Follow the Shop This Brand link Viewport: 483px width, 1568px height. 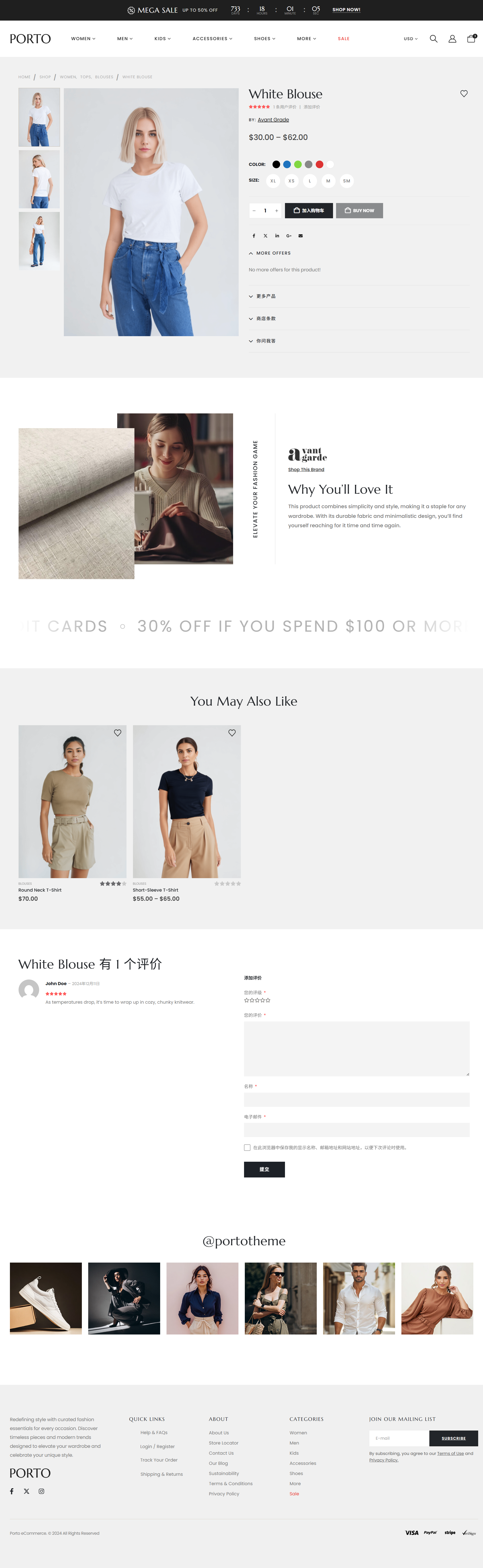coord(306,469)
